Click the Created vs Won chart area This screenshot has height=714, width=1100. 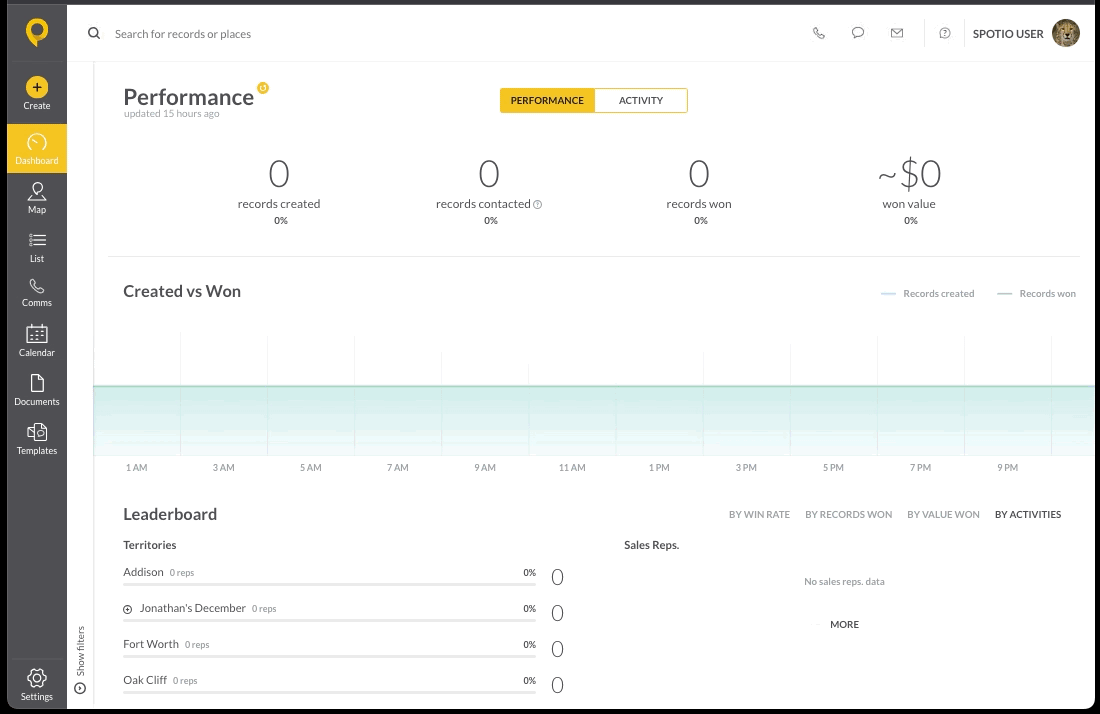point(593,394)
